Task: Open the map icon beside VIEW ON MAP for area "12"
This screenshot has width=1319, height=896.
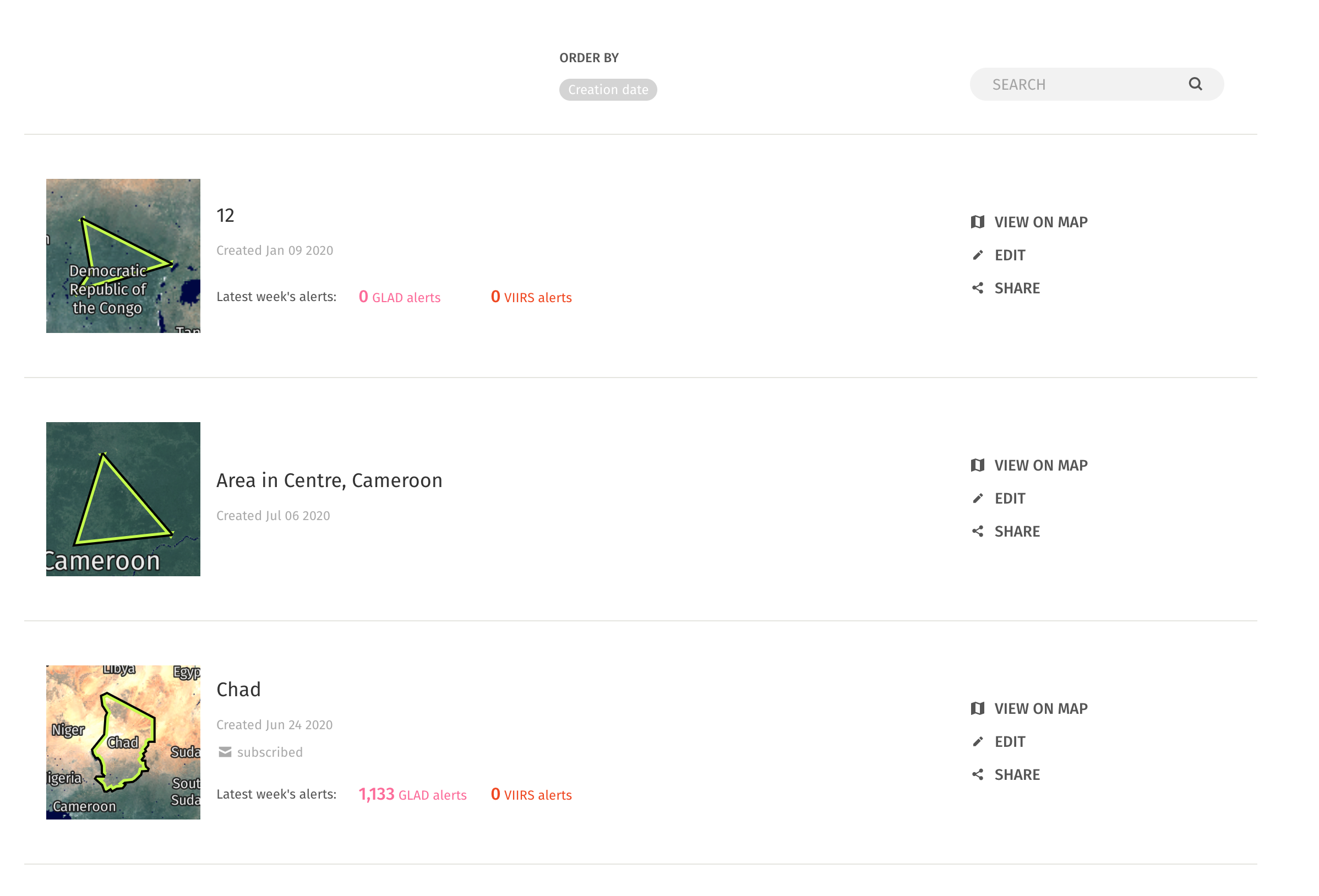Action: [978, 222]
